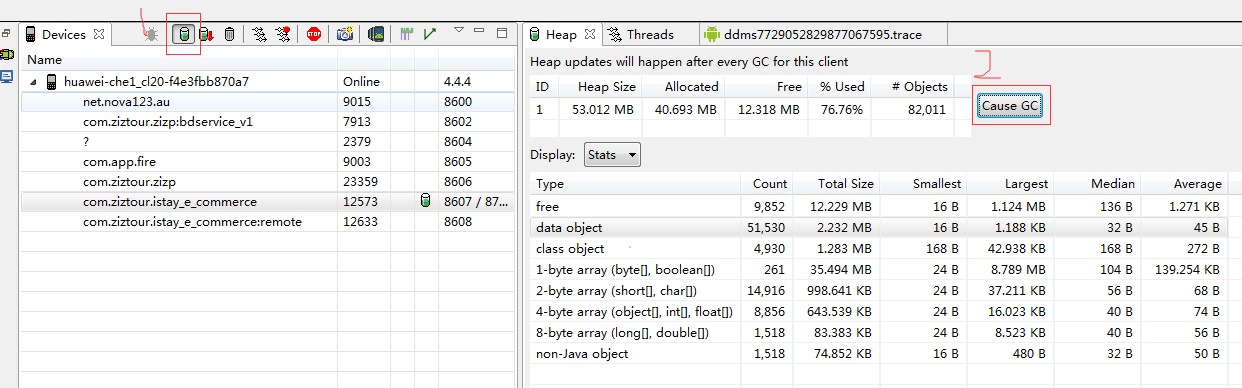1242x388 pixels.
Task: Click the red STOP process icon
Action: point(314,34)
